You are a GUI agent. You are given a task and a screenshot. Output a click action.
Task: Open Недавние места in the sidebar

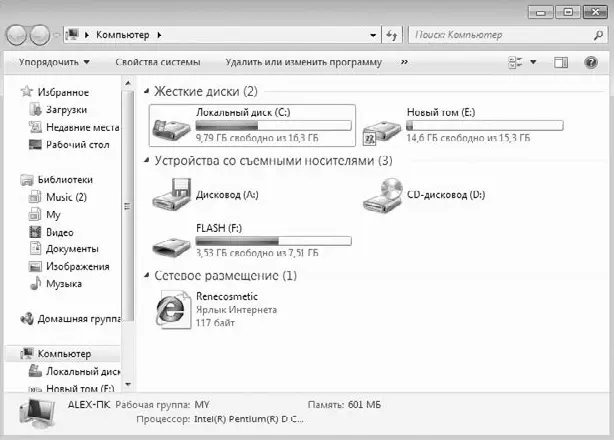pyautogui.click(x=82, y=127)
